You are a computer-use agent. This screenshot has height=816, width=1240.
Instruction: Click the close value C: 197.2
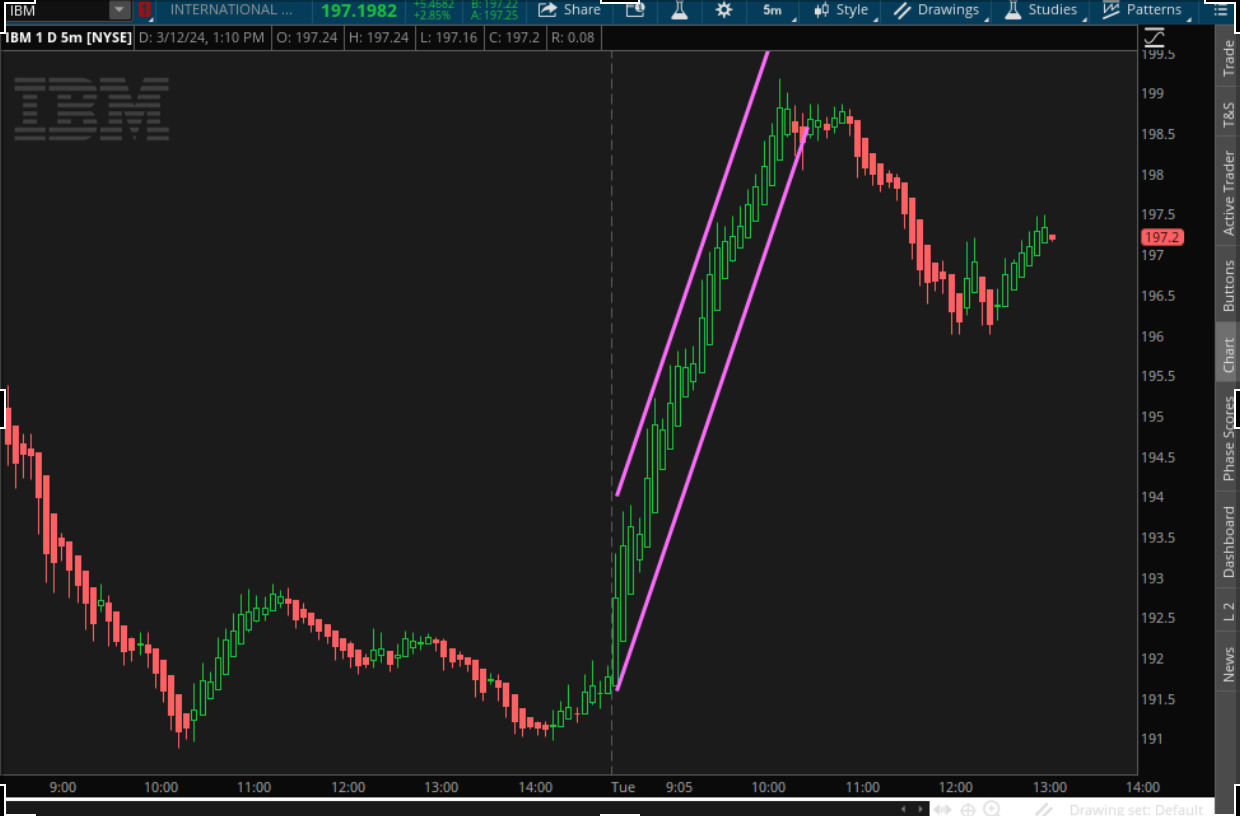(x=516, y=38)
